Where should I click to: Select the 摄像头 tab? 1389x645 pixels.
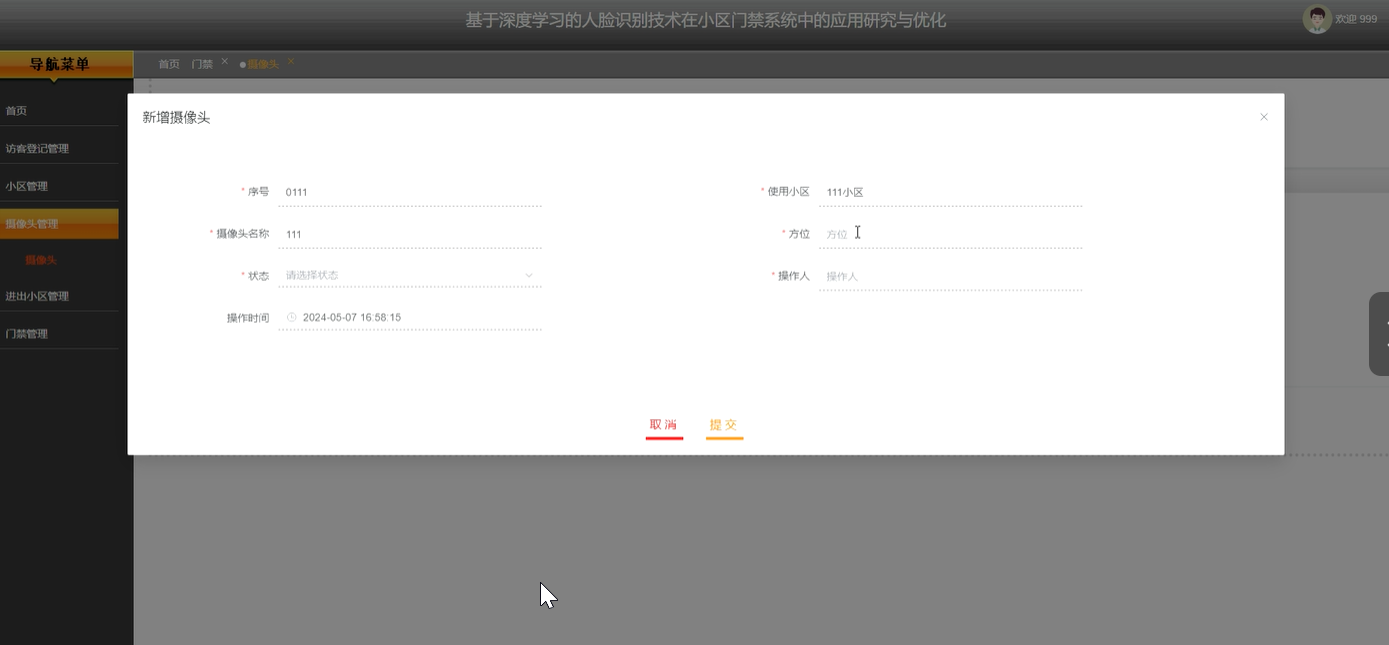coord(263,64)
